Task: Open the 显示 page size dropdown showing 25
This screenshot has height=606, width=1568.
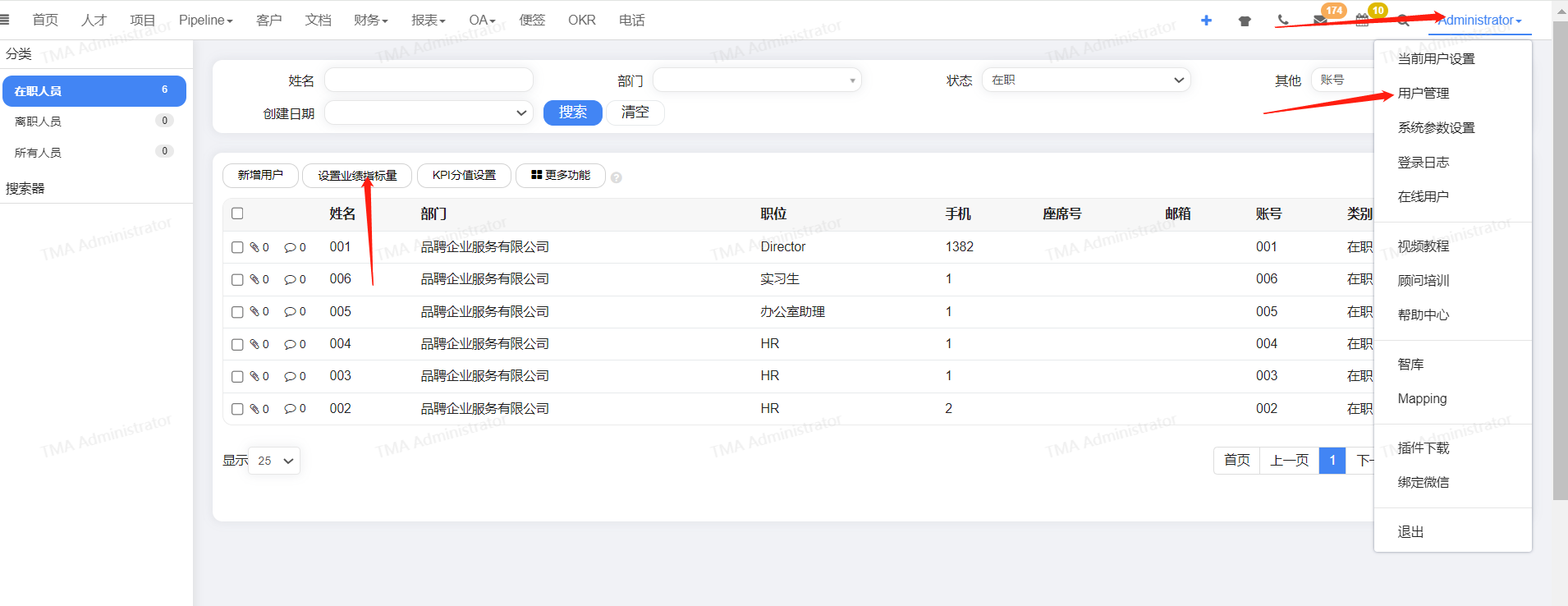Action: pyautogui.click(x=274, y=461)
